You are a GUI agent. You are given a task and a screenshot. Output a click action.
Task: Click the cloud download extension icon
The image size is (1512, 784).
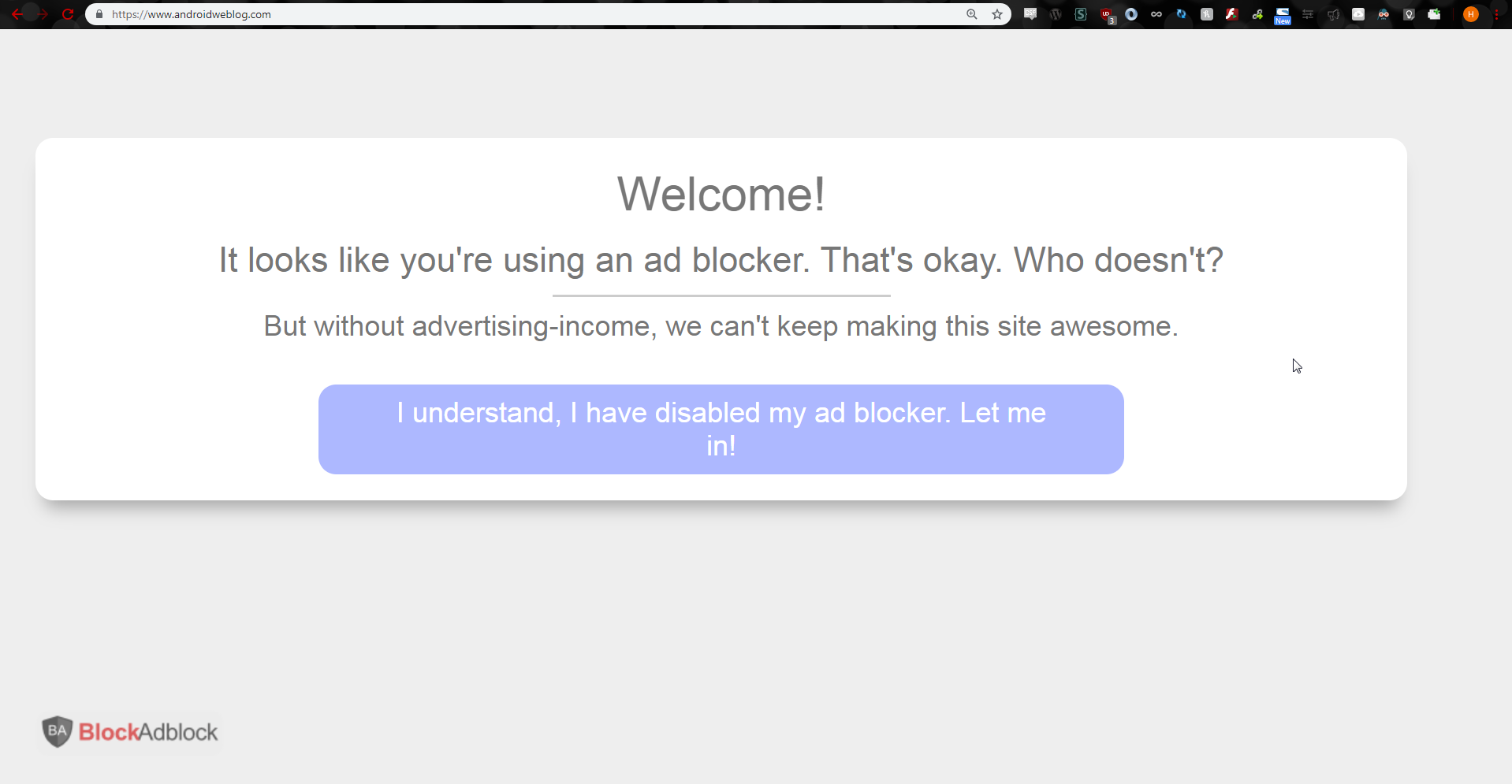(1358, 14)
